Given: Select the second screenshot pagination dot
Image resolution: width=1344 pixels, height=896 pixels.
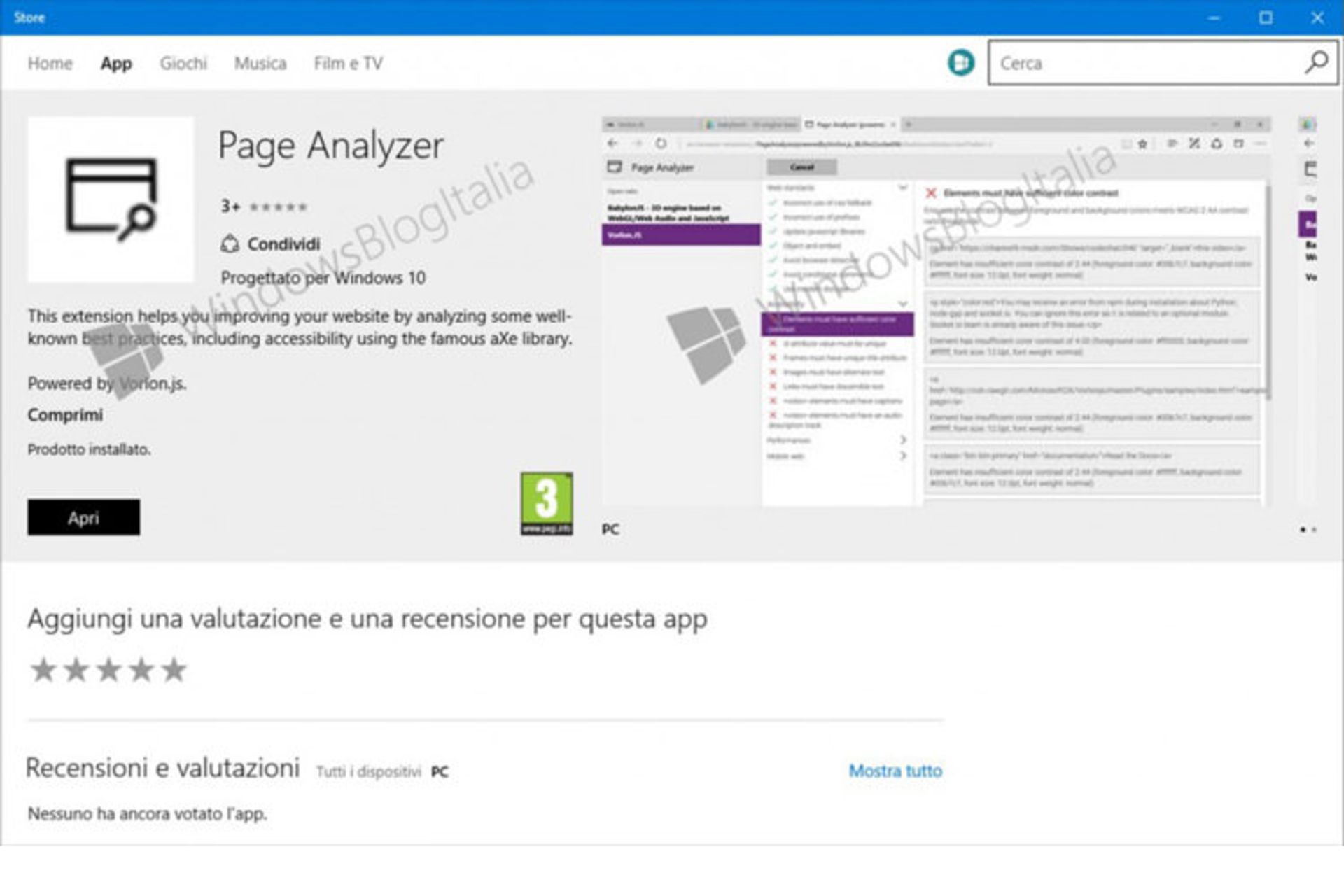Looking at the screenshot, I should tap(1314, 530).
